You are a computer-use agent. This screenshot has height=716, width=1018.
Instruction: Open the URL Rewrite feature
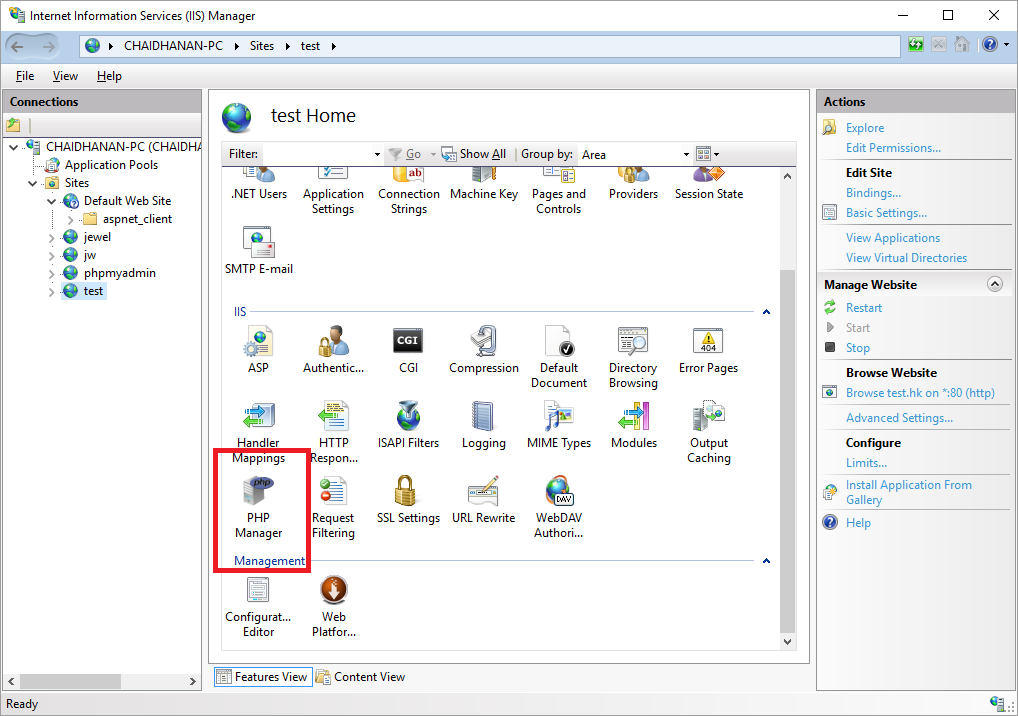pos(484,500)
